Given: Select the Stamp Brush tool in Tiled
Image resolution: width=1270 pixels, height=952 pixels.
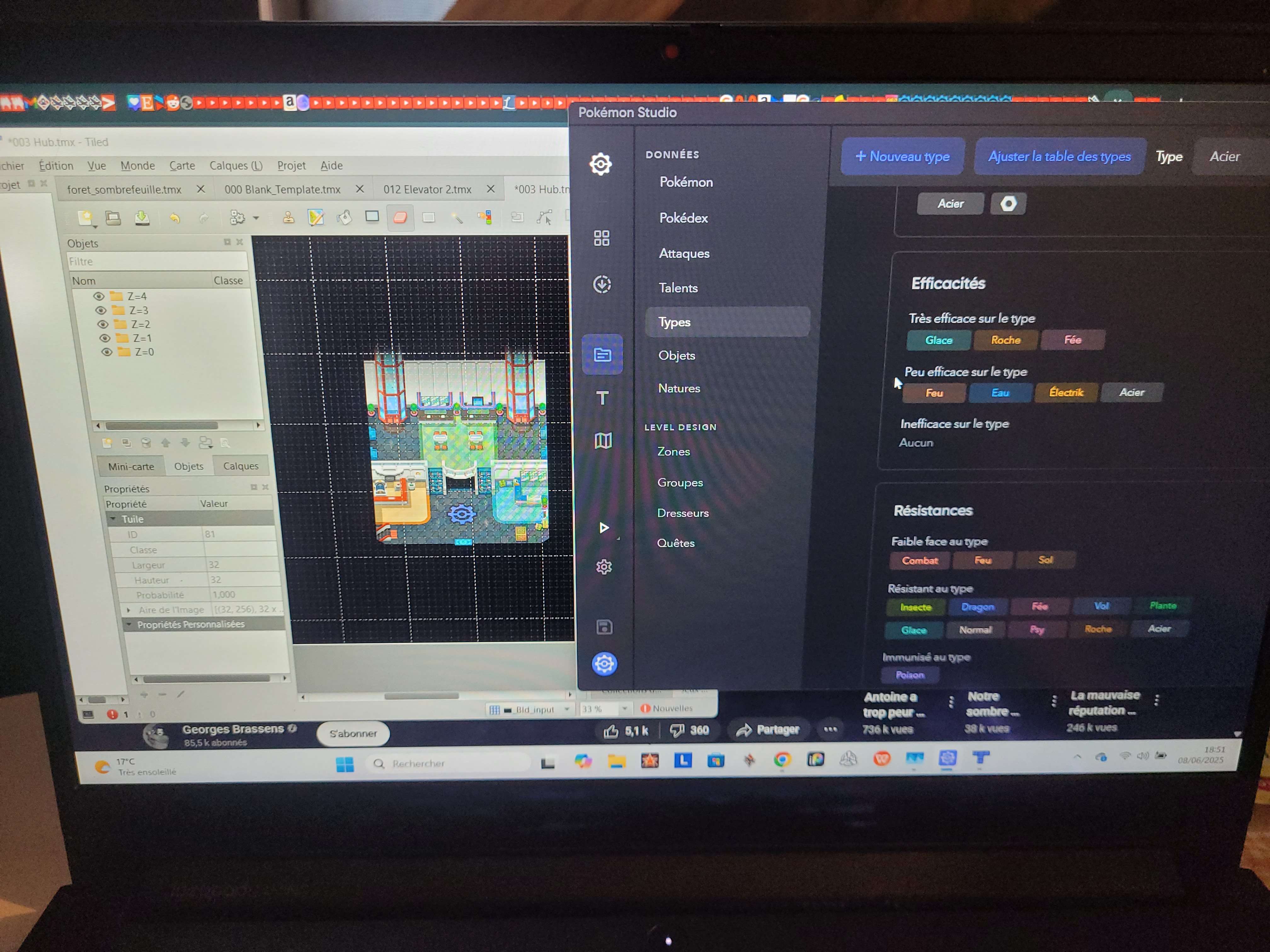Looking at the screenshot, I should coord(288,218).
